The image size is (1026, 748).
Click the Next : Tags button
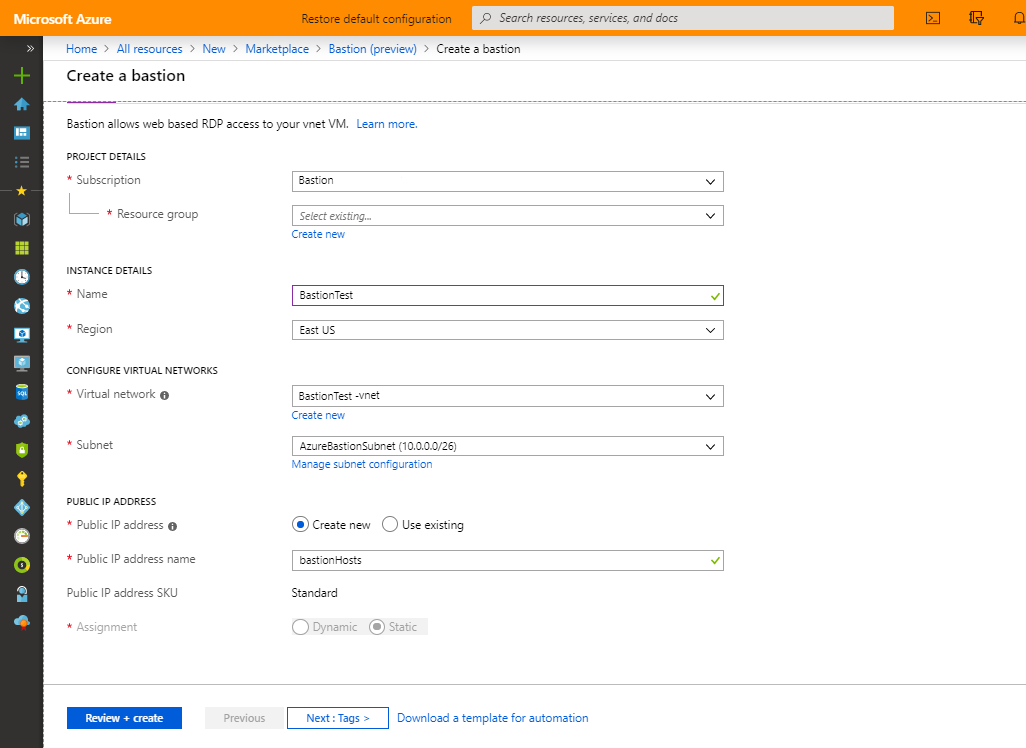click(x=338, y=718)
